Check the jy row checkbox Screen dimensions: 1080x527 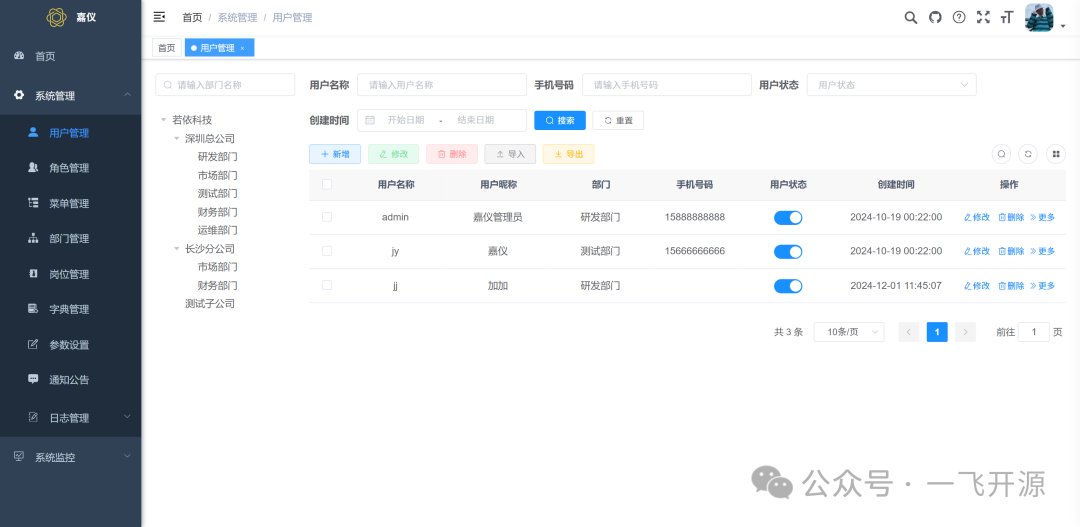(326, 251)
